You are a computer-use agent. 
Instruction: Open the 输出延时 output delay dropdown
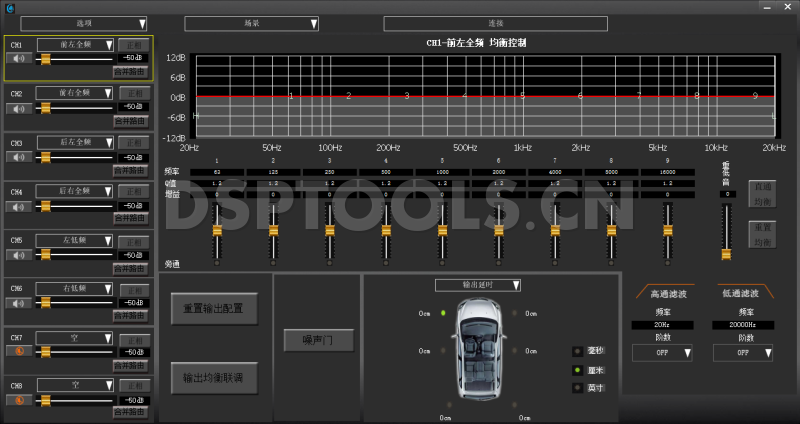(478, 285)
